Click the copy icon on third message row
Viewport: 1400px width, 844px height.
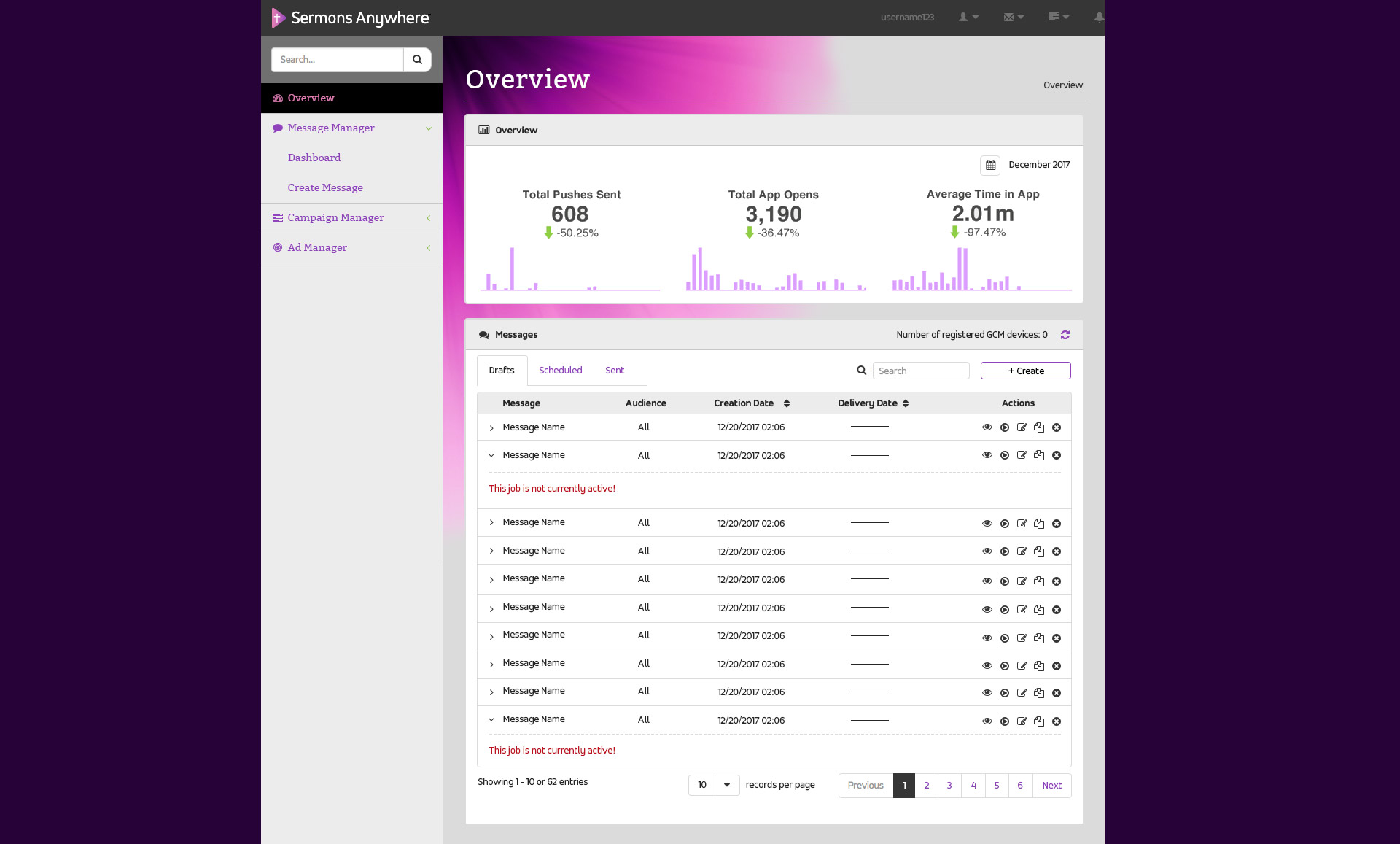(1038, 522)
